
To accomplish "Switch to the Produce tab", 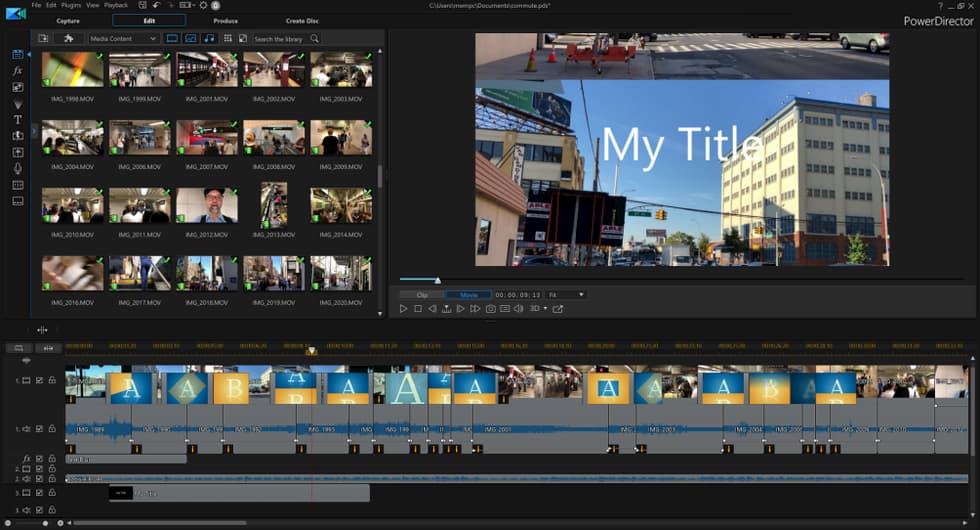I will point(225,20).
